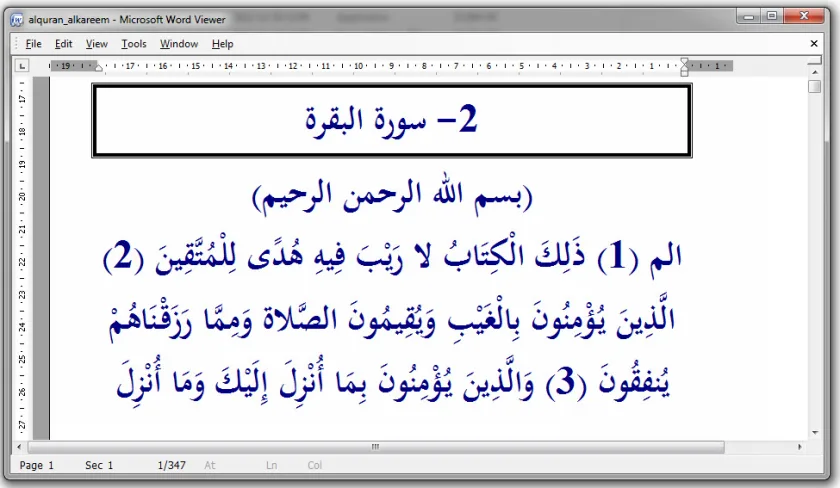Open the Help menu
840x488 pixels.
222,44
